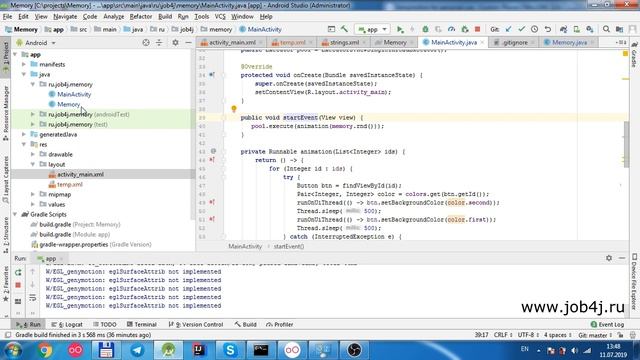Toggle the Gradle side panel tab
The width and height of the screenshot is (640, 360).
click(x=634, y=55)
